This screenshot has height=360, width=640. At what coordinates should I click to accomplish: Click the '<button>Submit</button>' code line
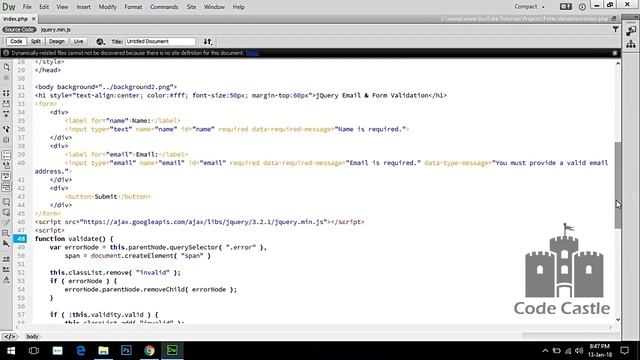tap(107, 197)
